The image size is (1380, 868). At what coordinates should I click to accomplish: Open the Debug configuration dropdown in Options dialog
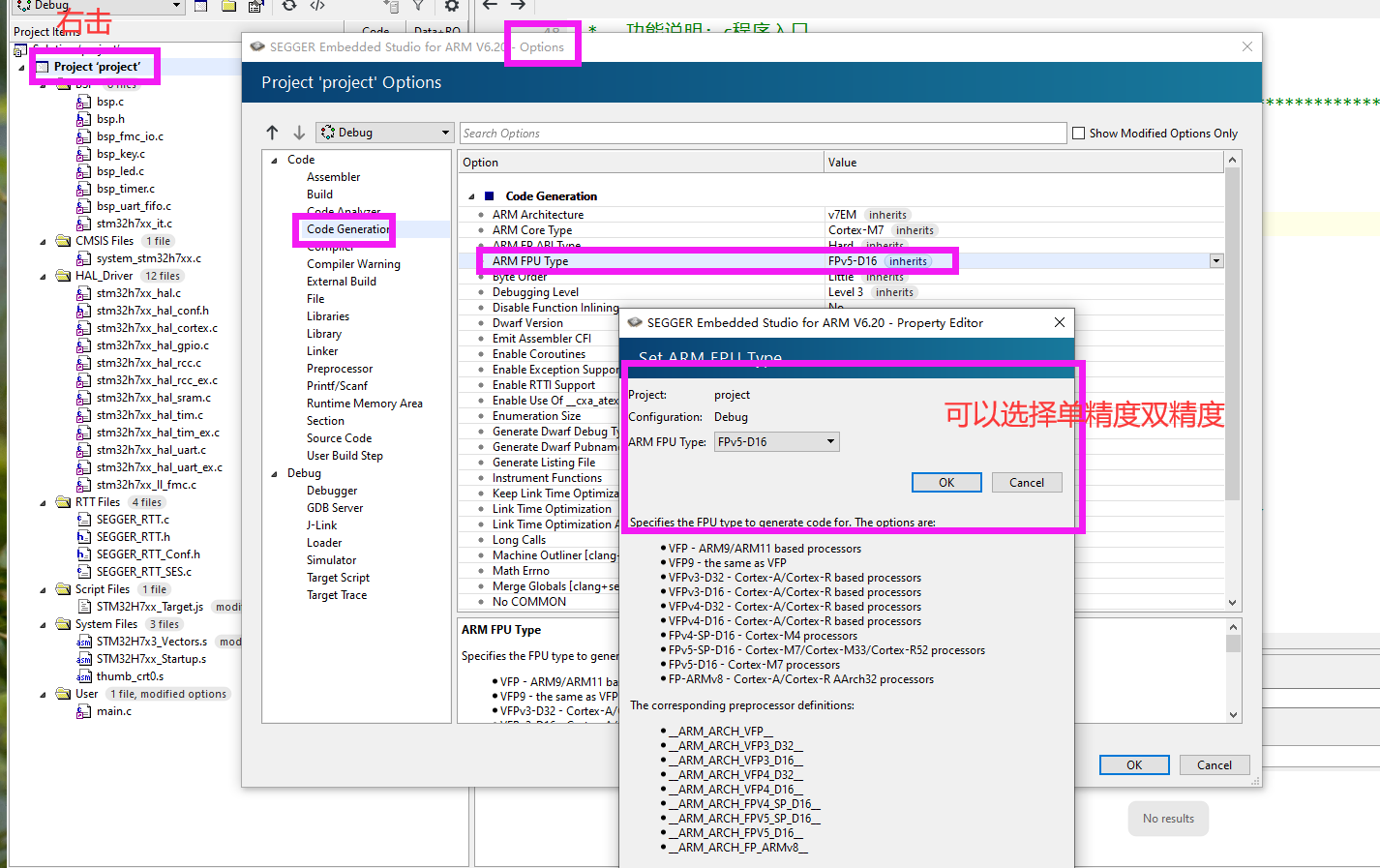pos(385,133)
